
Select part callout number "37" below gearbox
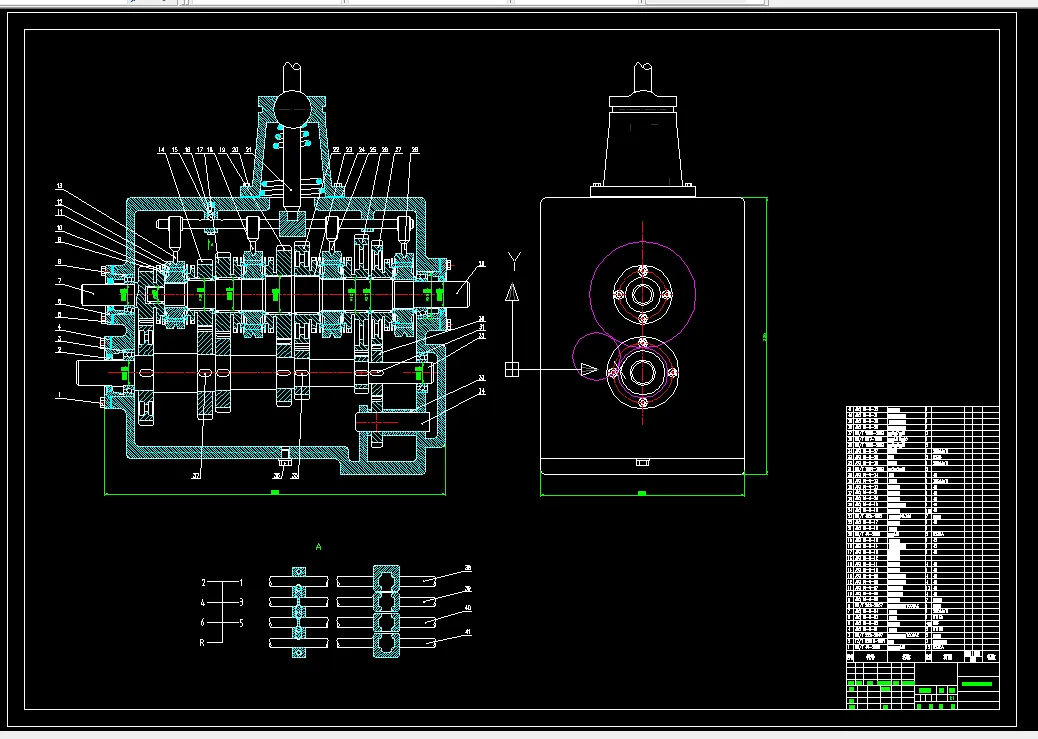[196, 475]
